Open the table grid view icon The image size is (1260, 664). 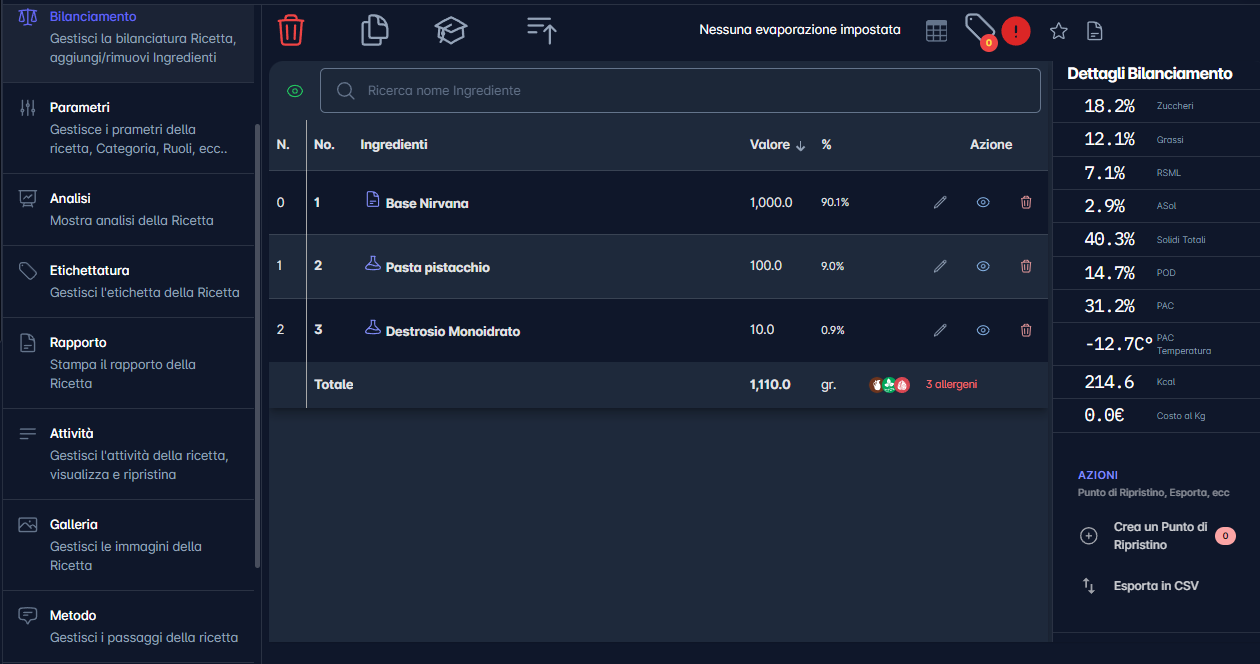(936, 31)
